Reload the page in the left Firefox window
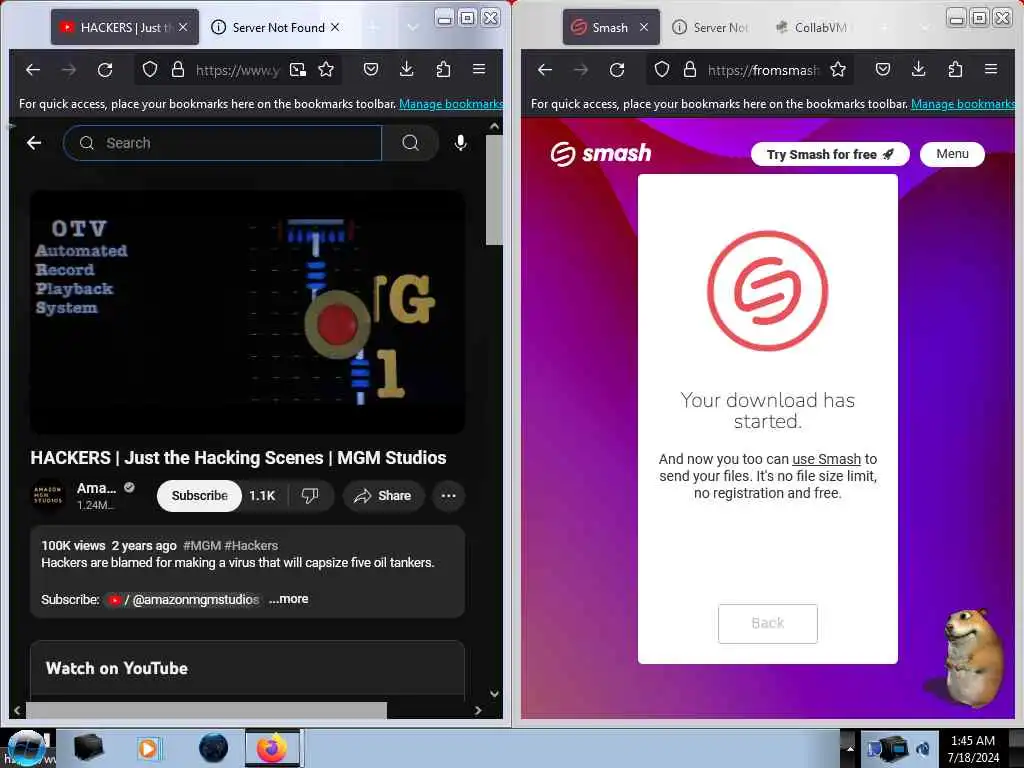 coord(105,69)
